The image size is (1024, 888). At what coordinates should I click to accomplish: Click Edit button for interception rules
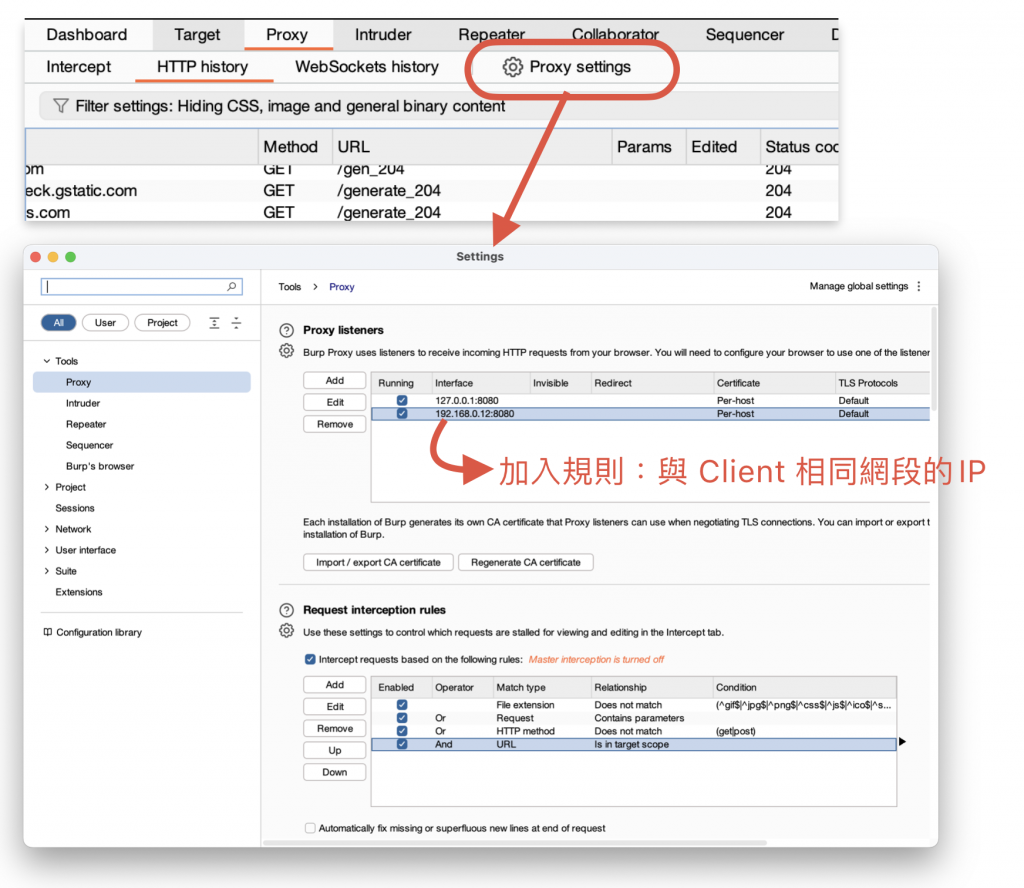click(335, 706)
